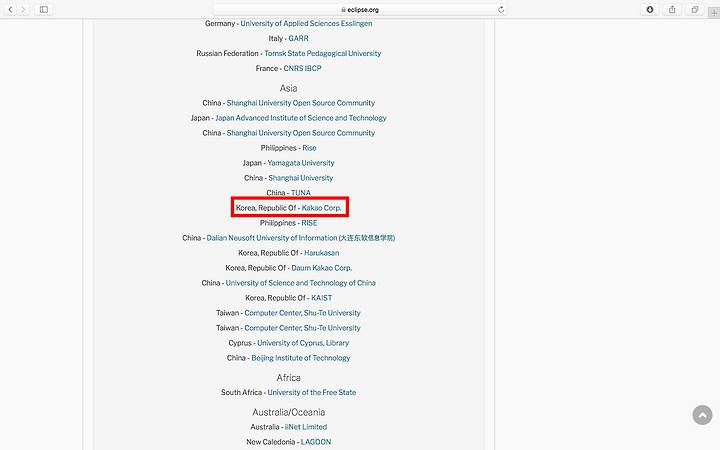Viewport: 720px width, 450px height.
Task: Open the LAGOON mirror link
Action: click(x=316, y=442)
